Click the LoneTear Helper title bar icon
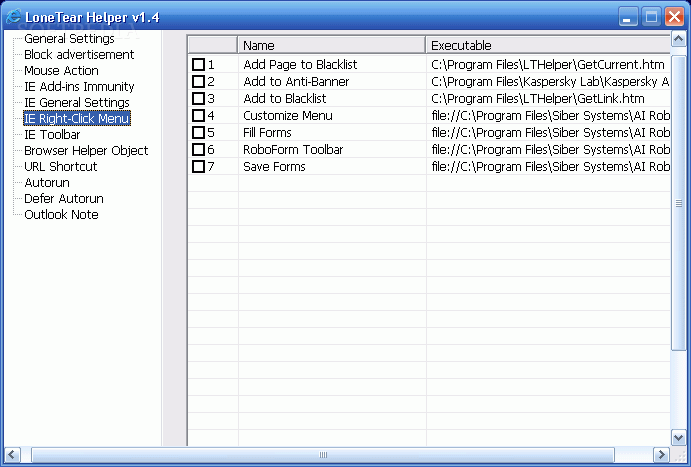This screenshot has width=691, height=467. point(13,16)
